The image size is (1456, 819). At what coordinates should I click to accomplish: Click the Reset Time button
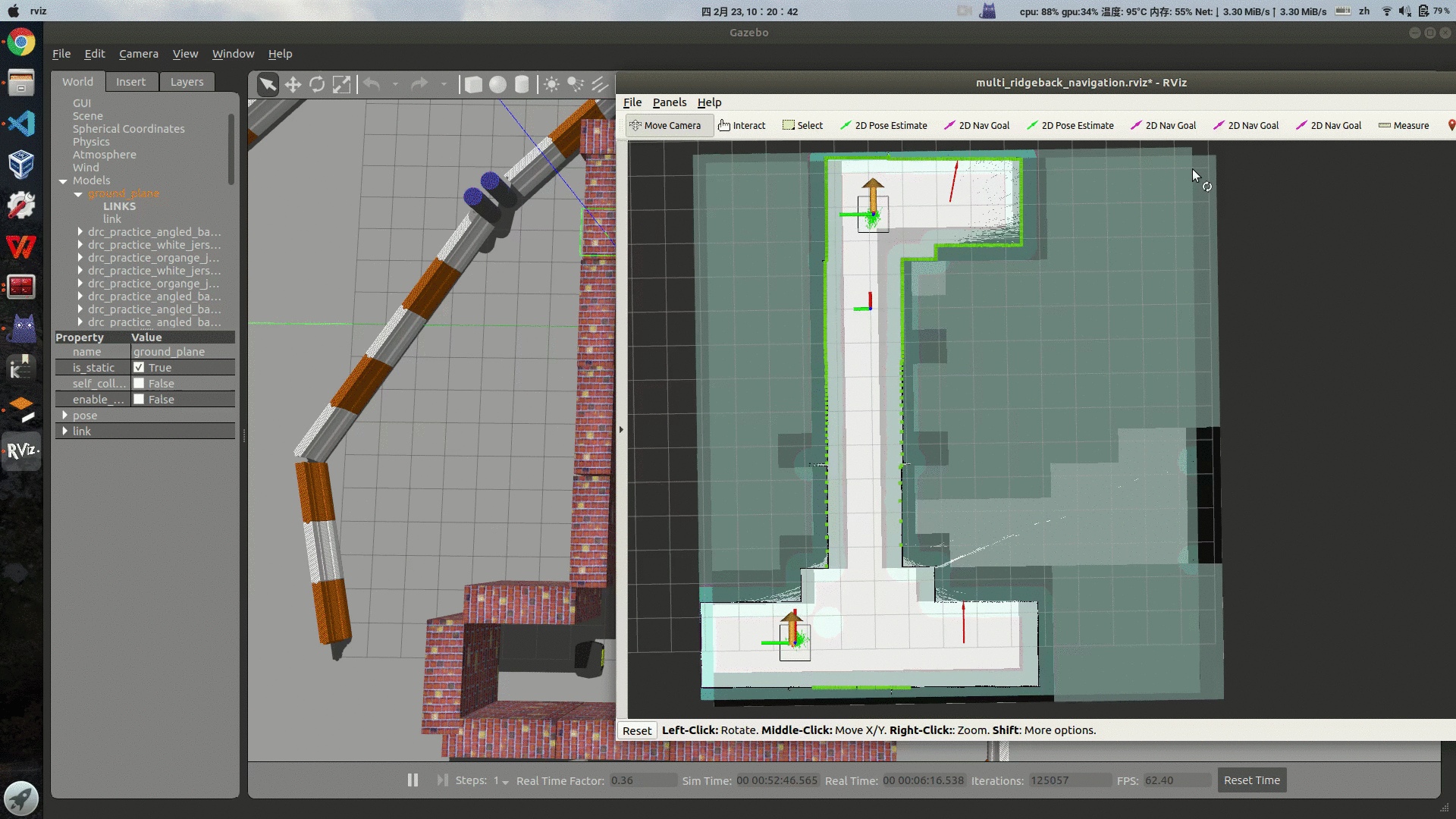click(1252, 780)
